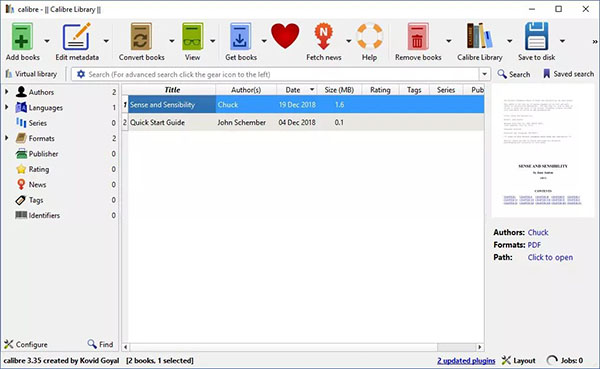Sort by the Size (MB) column header
The height and width of the screenshot is (369, 600).
pos(339,90)
